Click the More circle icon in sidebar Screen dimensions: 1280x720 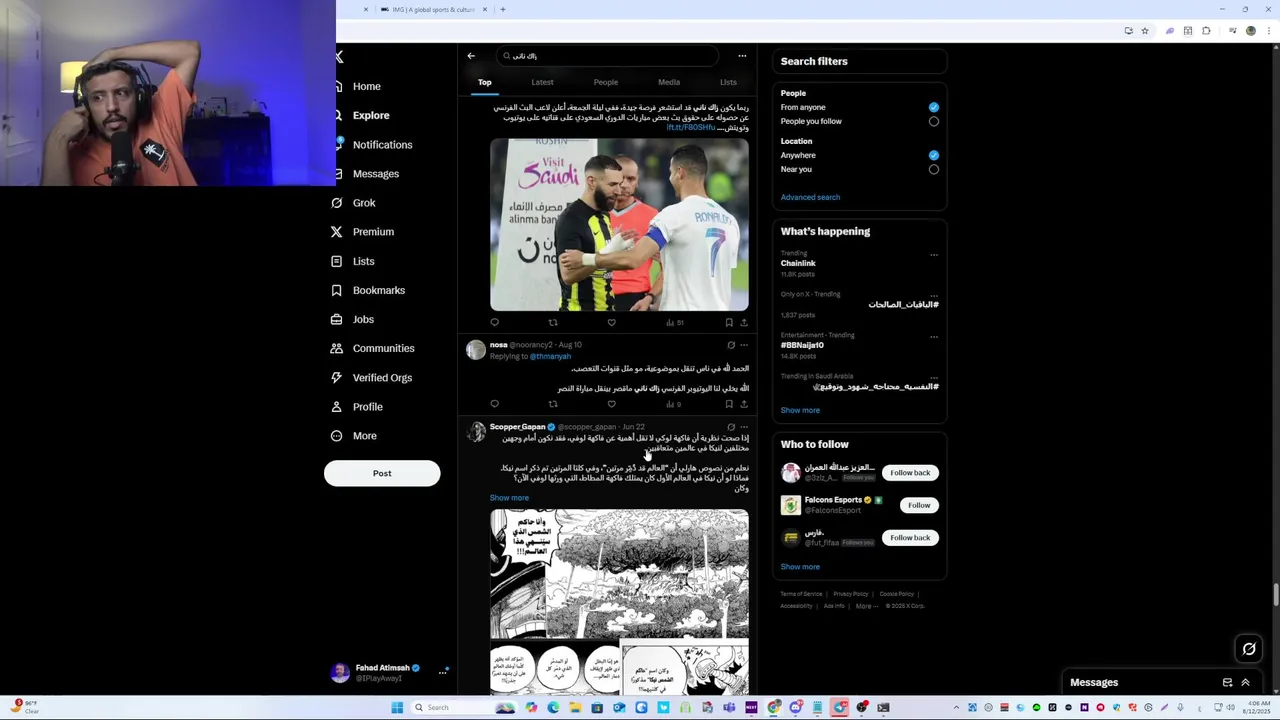[x=337, y=436]
